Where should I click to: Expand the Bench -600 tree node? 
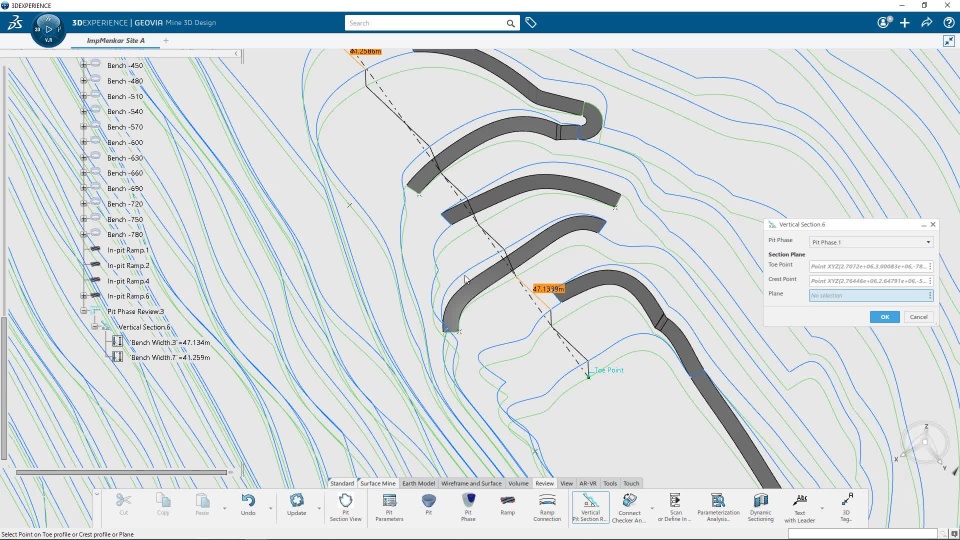click(84, 141)
